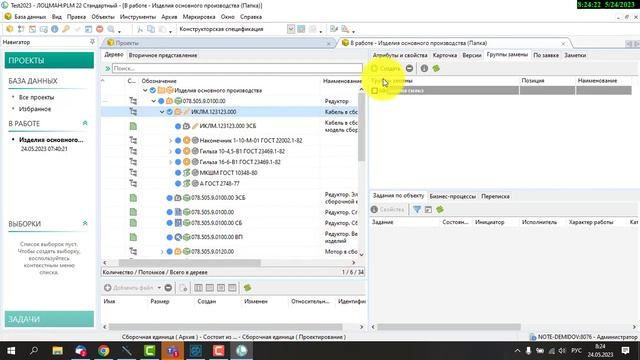
Task: Click the Windows Start button
Action: coord(11,351)
